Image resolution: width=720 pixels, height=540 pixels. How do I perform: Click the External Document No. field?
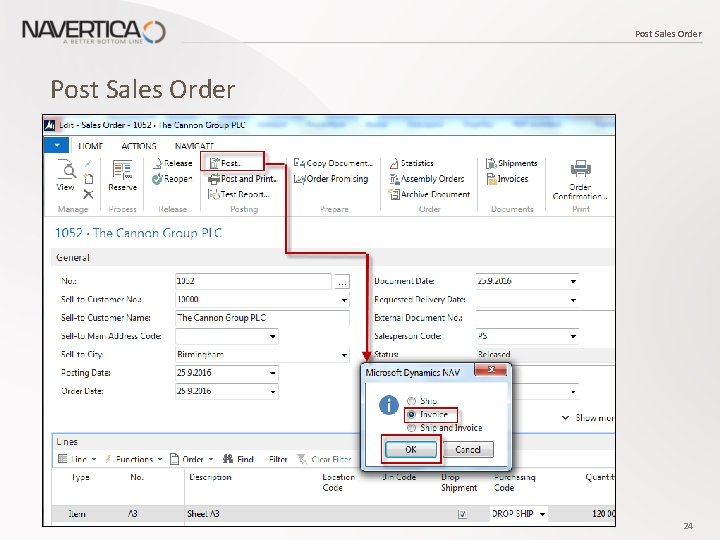pyautogui.click(x=546, y=318)
